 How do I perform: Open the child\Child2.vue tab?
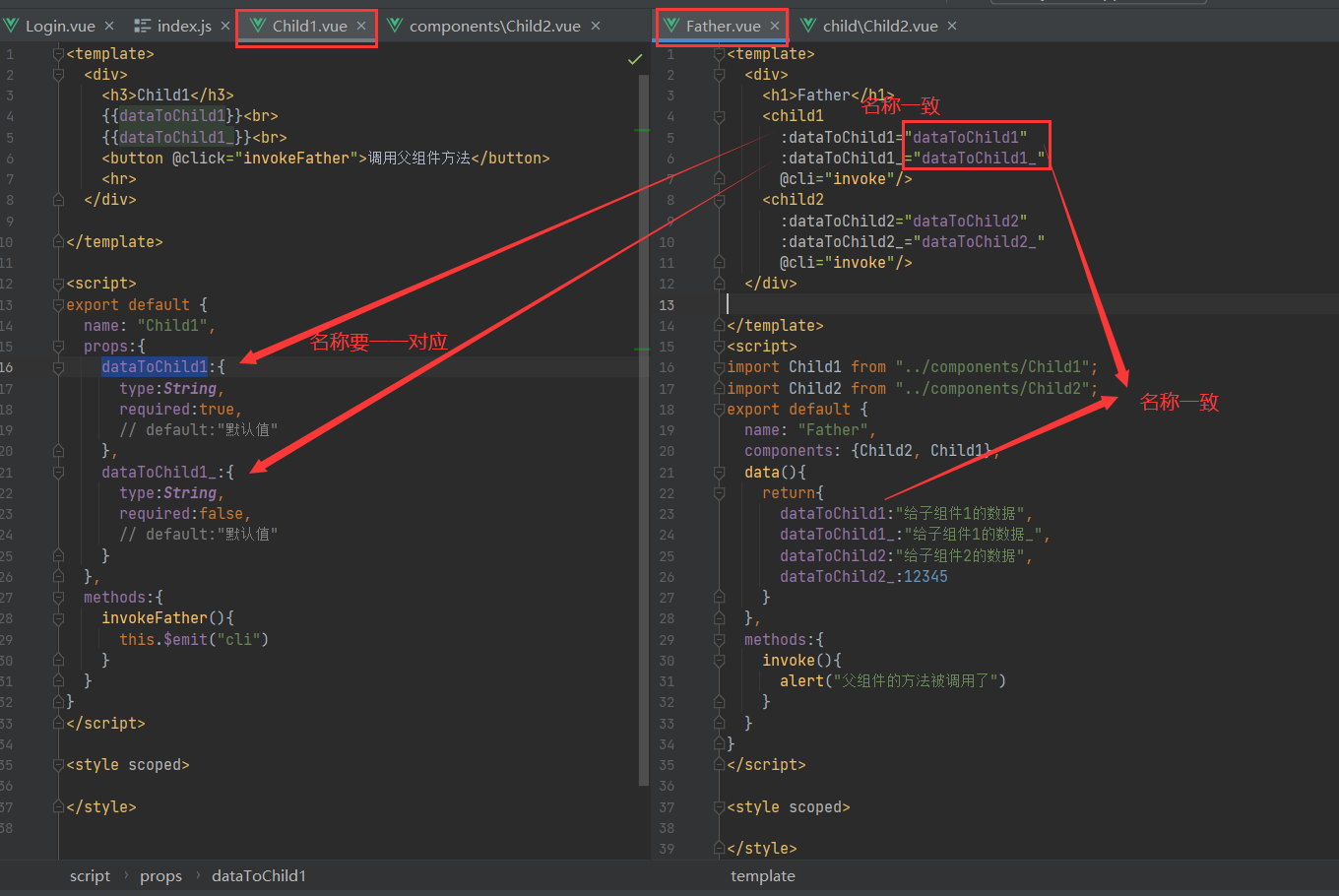[x=880, y=27]
